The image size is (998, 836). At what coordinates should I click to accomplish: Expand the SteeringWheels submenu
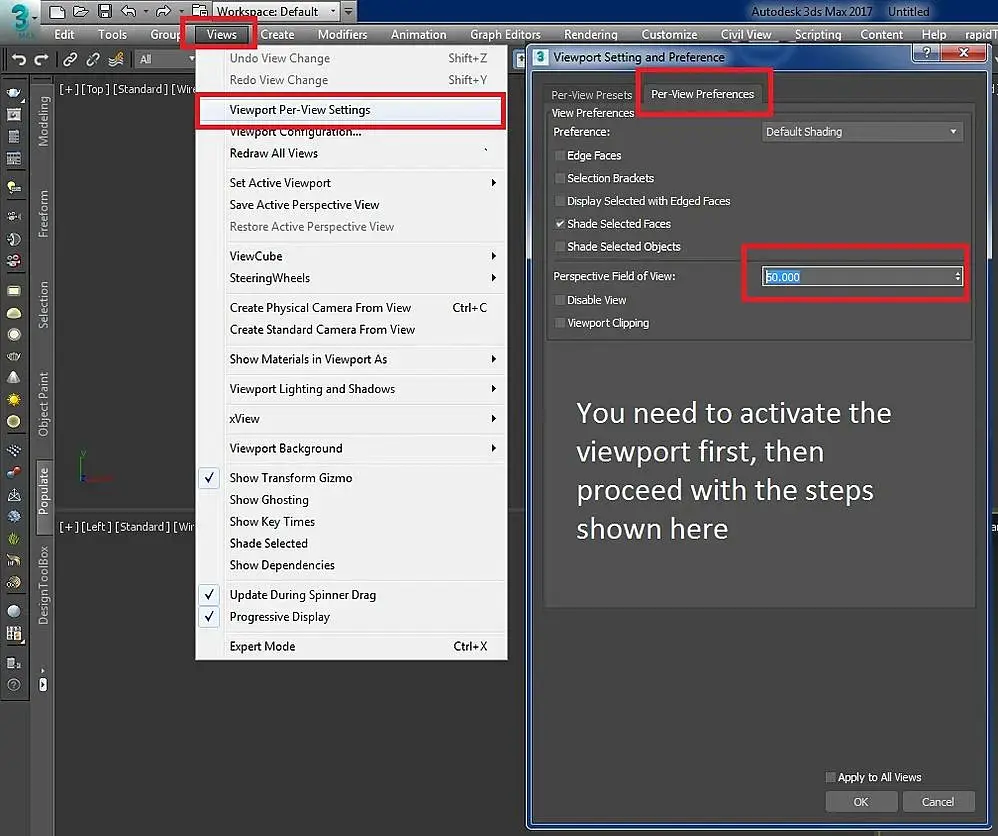tap(351, 278)
